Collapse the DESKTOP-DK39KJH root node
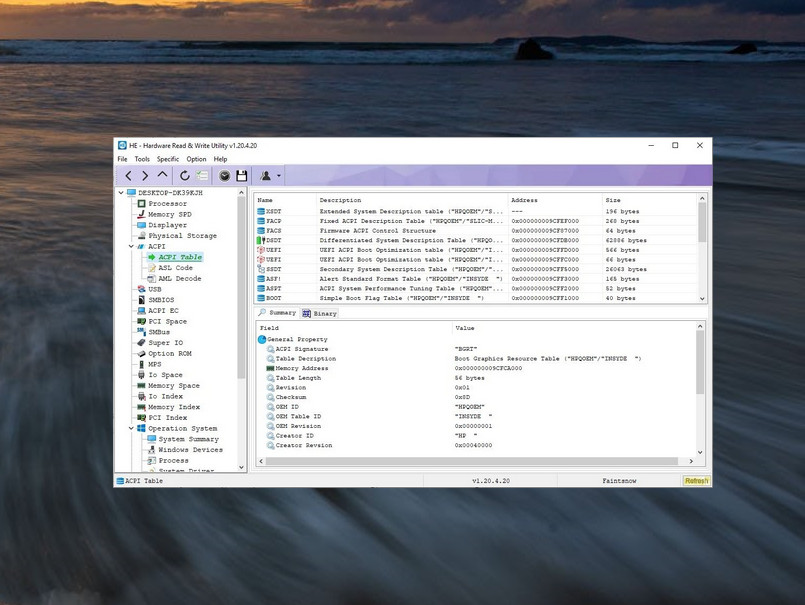805x605 pixels. click(x=122, y=192)
